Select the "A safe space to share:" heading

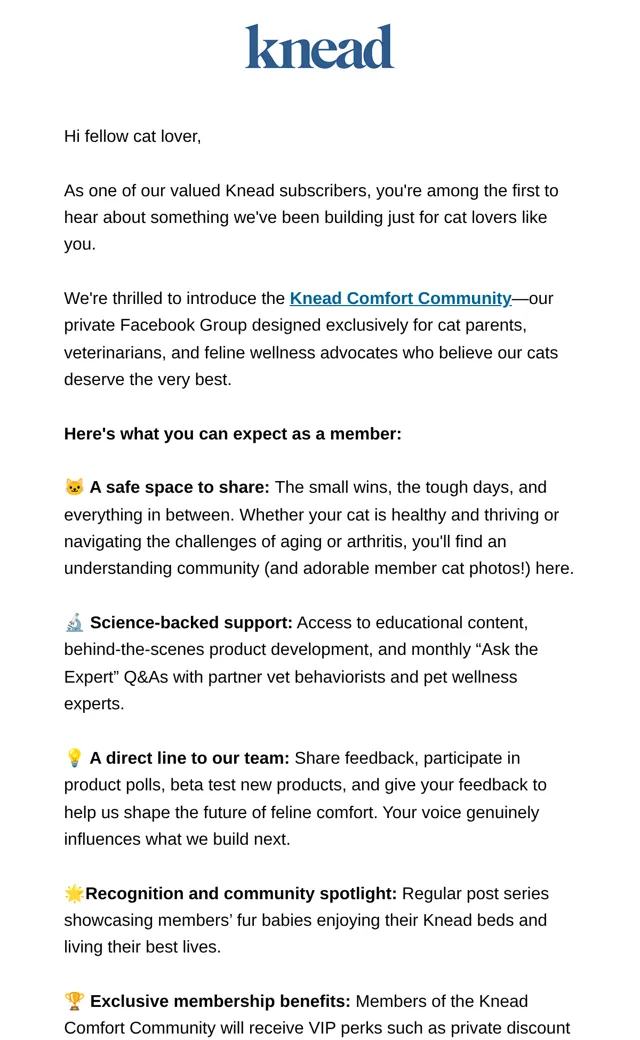click(180, 488)
